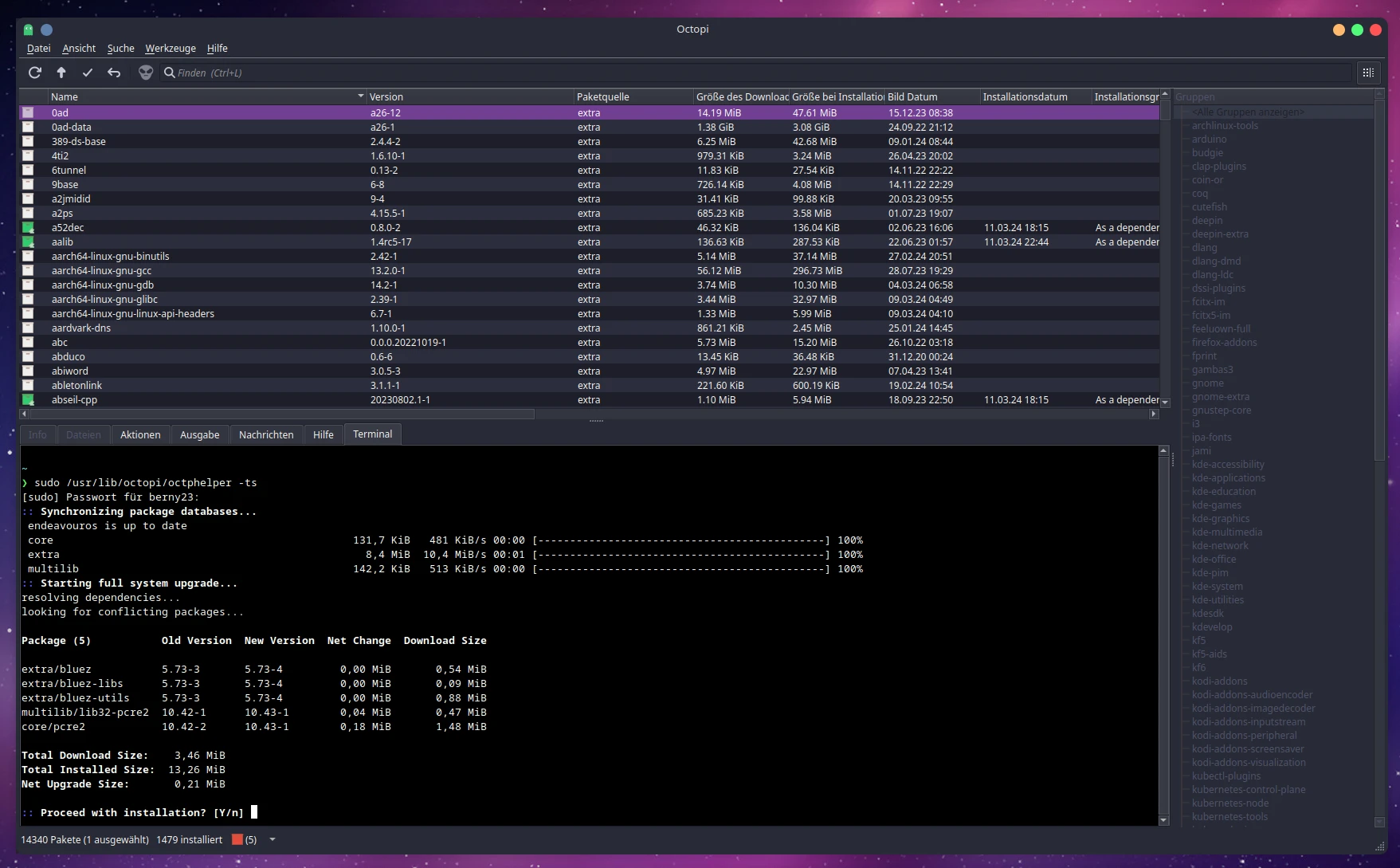
Task: Click the installed status icon for aalib
Action: point(28,242)
